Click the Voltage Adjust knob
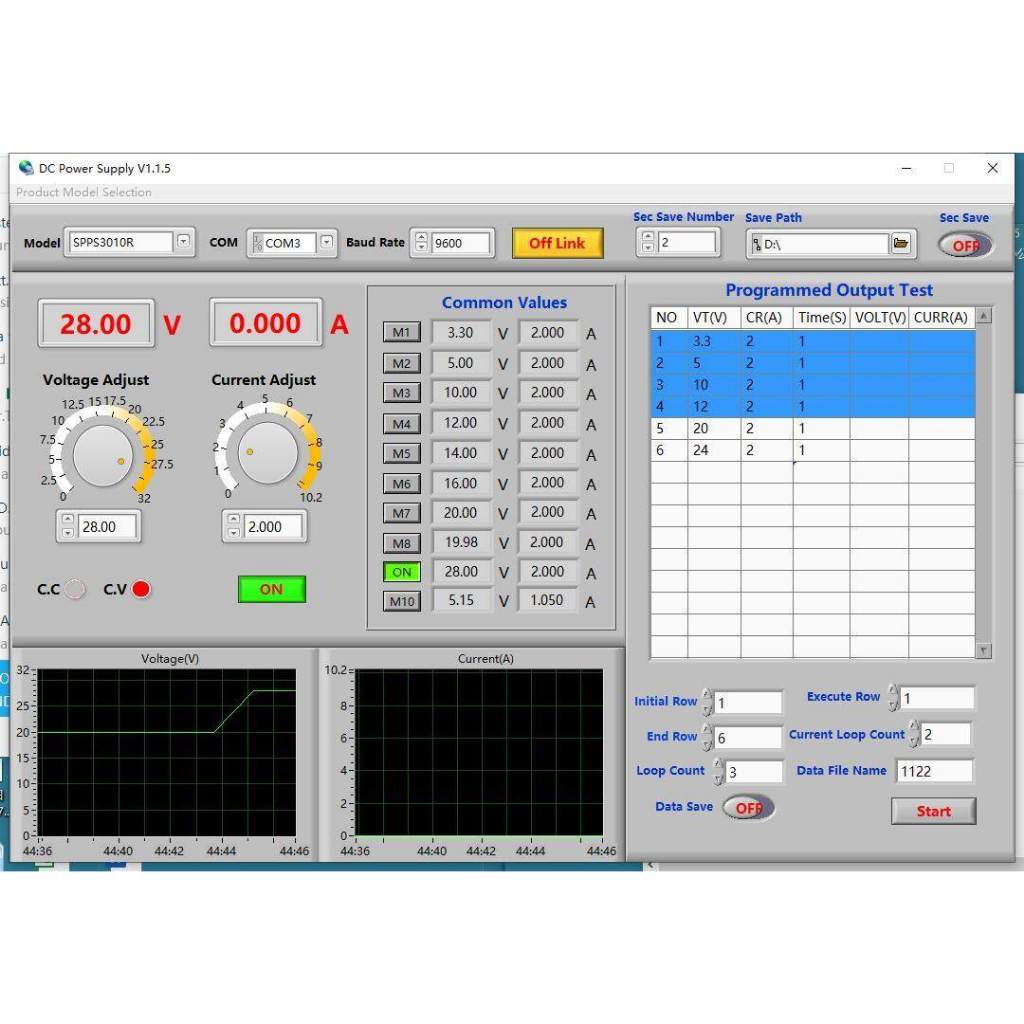The height and width of the screenshot is (1024, 1024). [x=103, y=456]
